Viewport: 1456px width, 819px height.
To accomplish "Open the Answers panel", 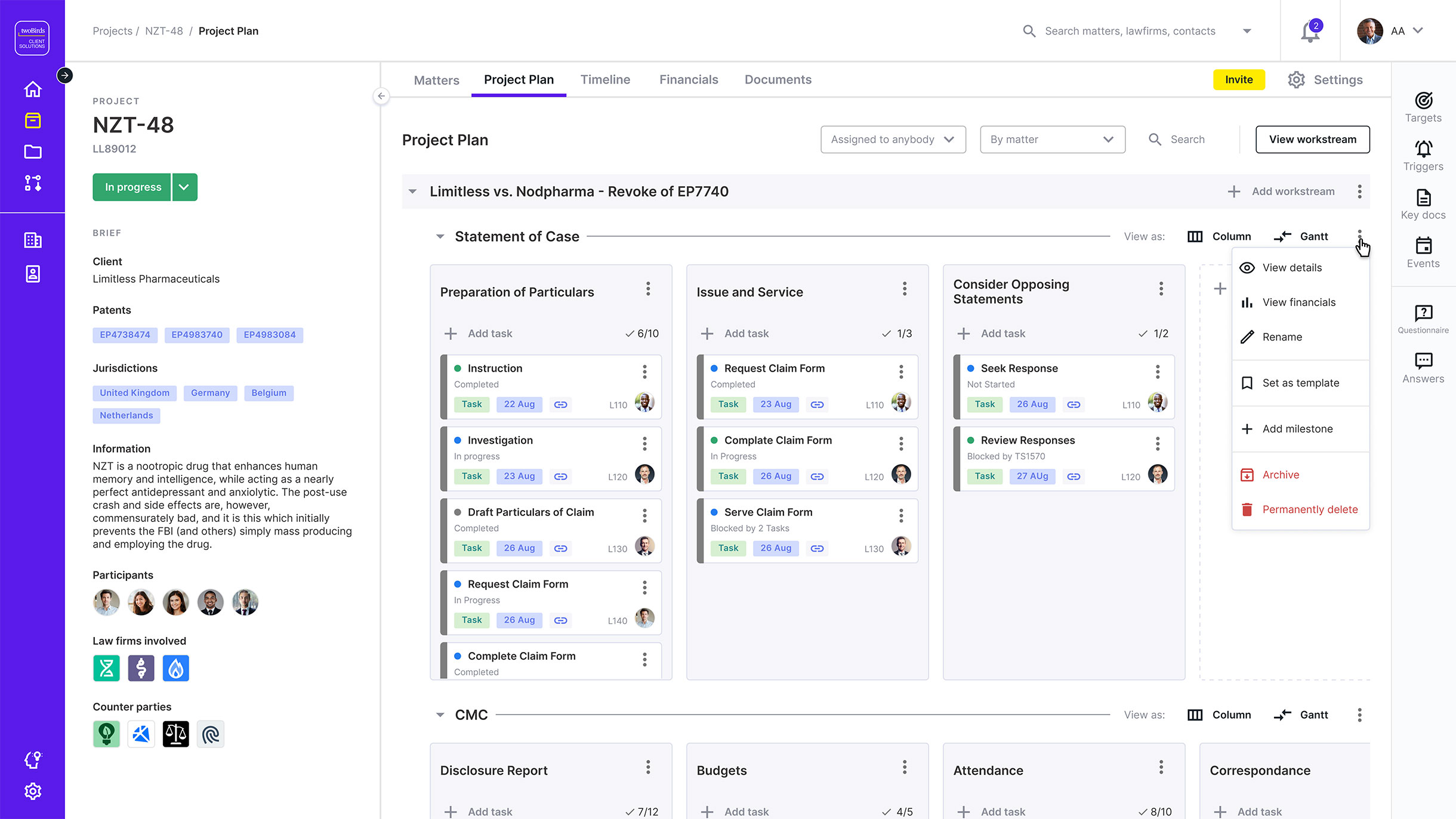I will 1423,368.
